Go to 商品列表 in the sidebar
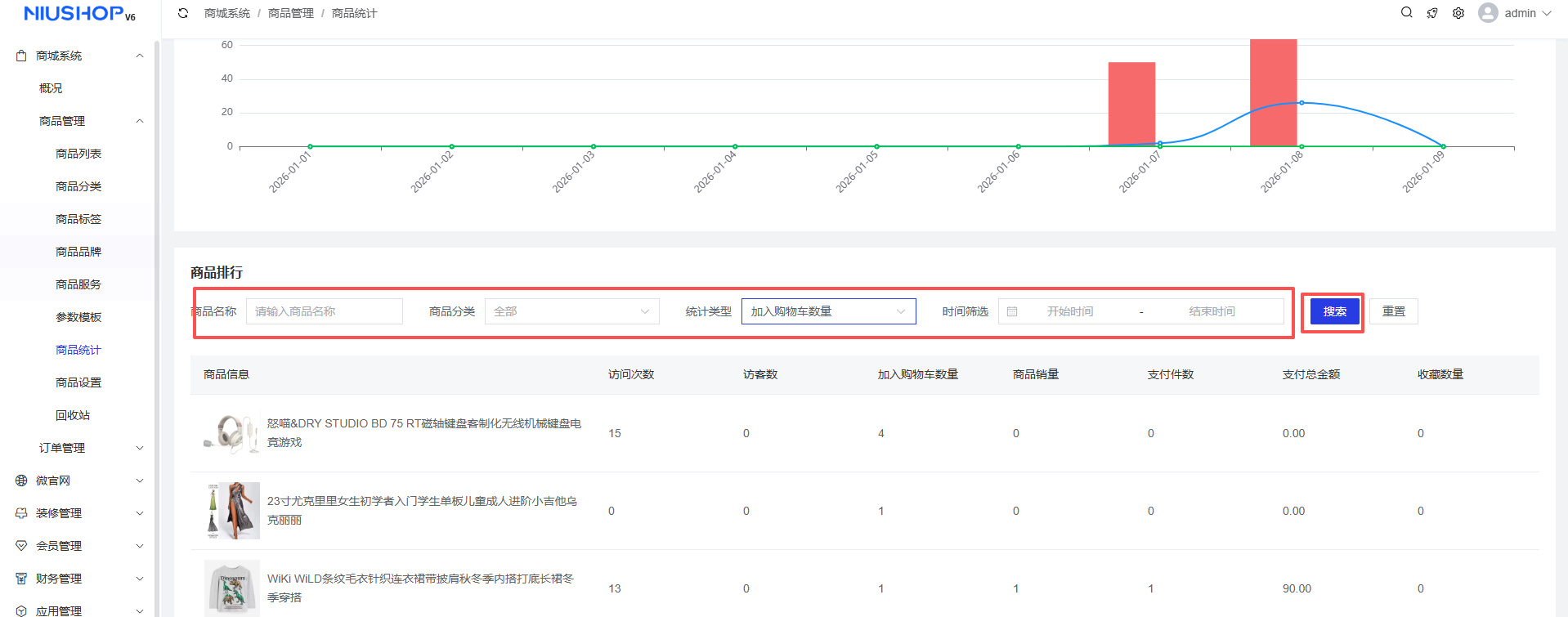Screen dimensions: 1568x617 pyautogui.click(x=78, y=154)
